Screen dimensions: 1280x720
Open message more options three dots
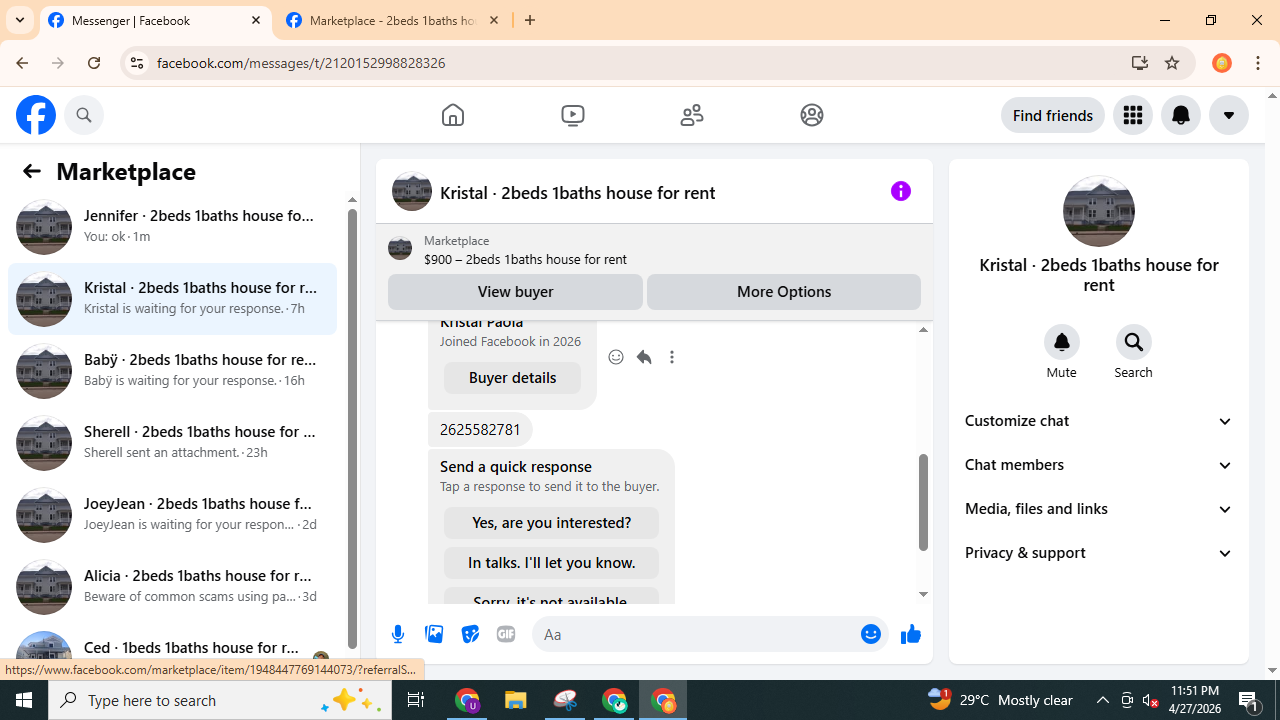(x=672, y=357)
